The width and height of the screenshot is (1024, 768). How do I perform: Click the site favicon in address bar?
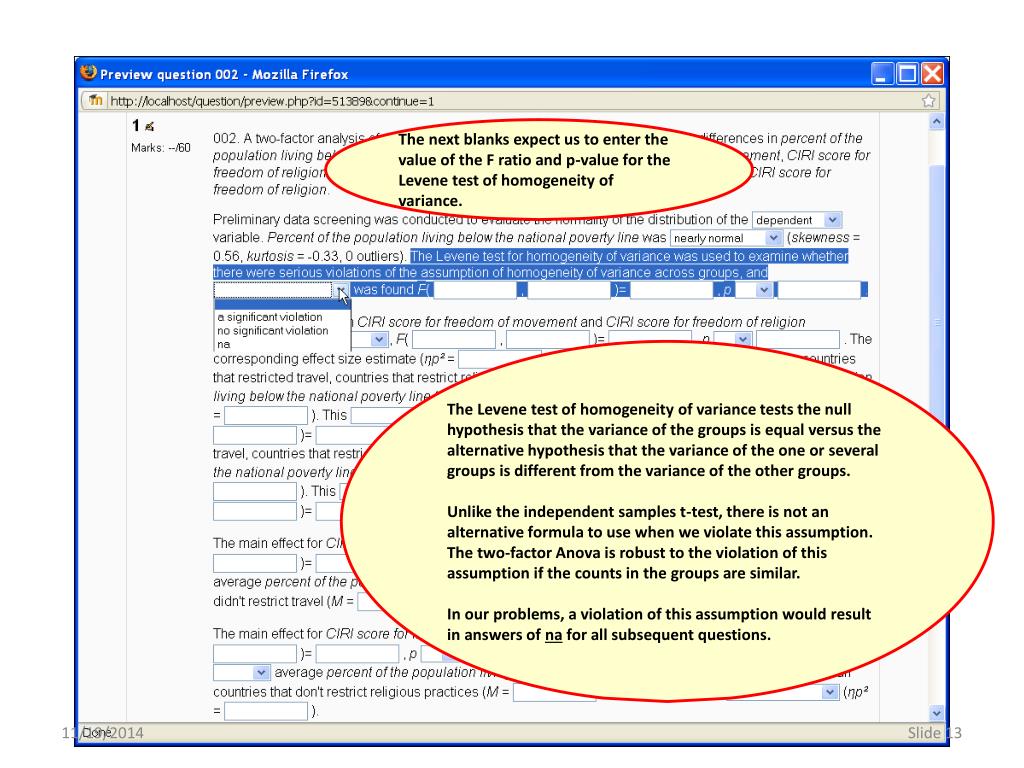pos(96,101)
